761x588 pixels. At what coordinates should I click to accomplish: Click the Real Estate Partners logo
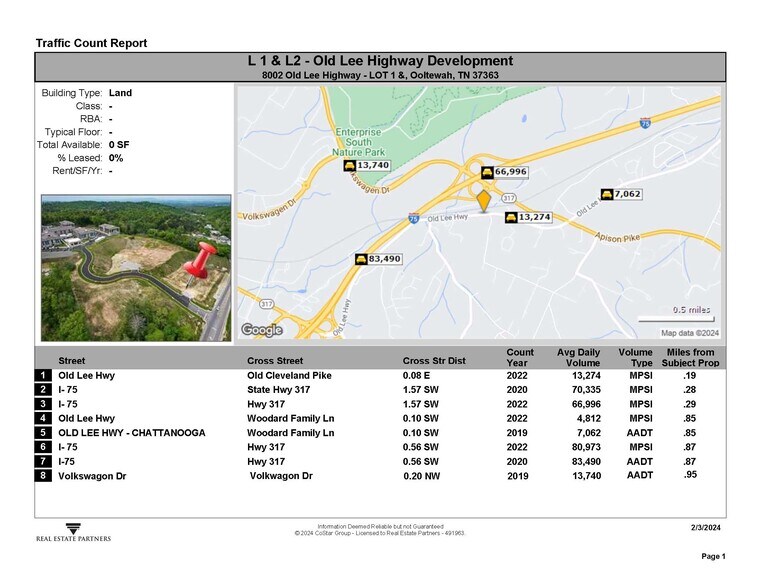(x=73, y=533)
